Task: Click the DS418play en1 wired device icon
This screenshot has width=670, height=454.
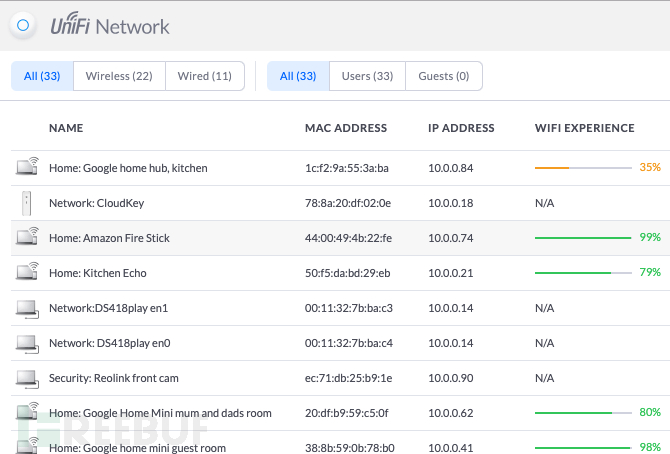Action: pos(27,309)
